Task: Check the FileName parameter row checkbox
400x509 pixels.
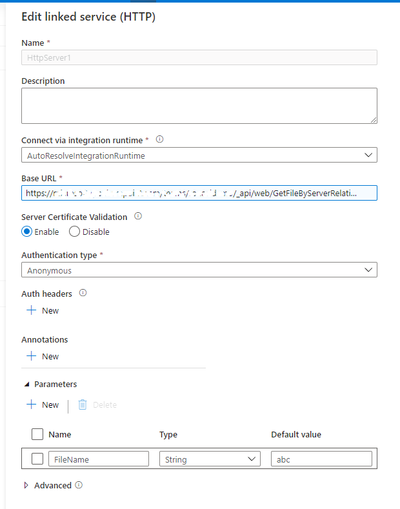Action: tap(37, 459)
